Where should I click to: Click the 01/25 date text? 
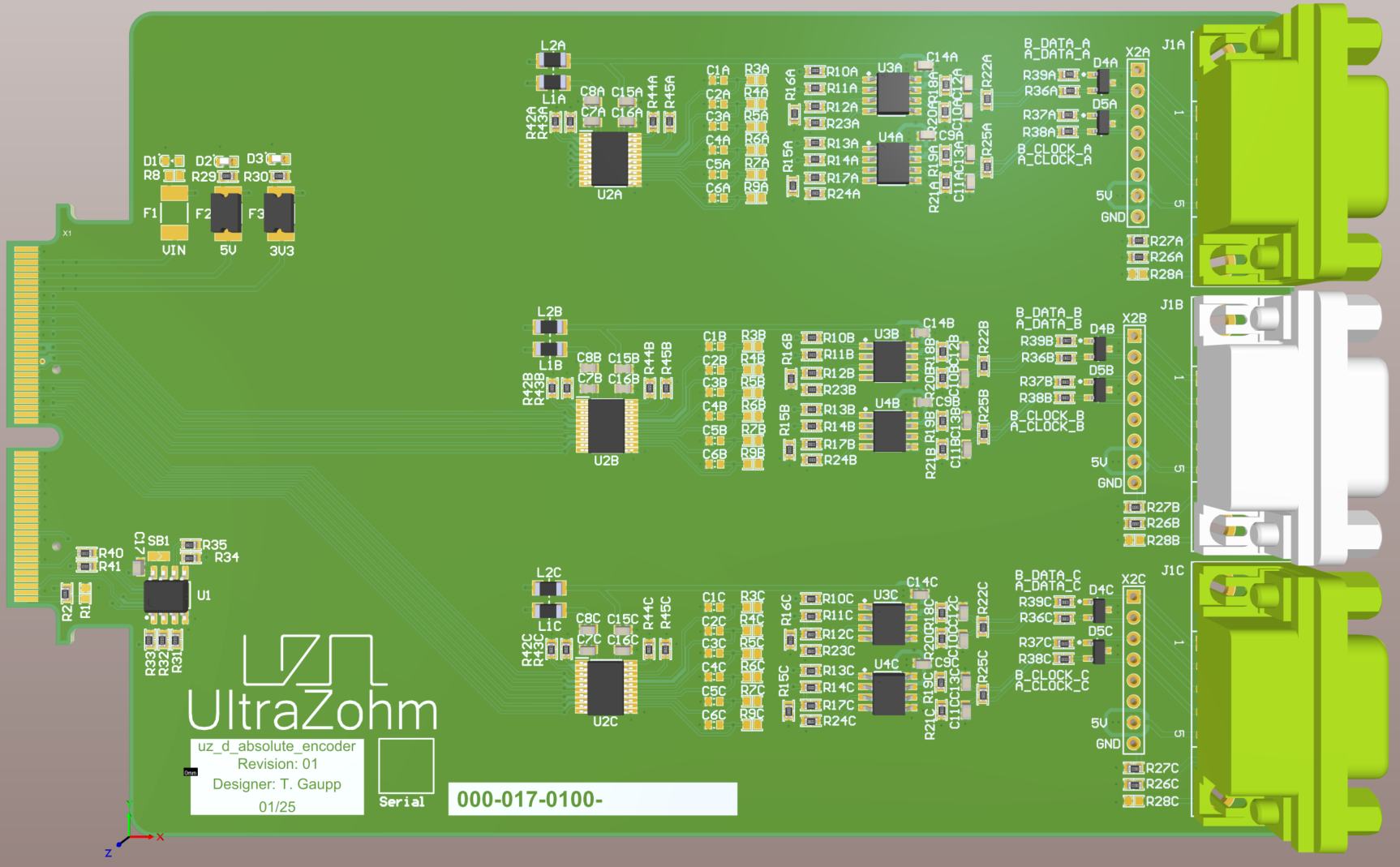coord(277,807)
